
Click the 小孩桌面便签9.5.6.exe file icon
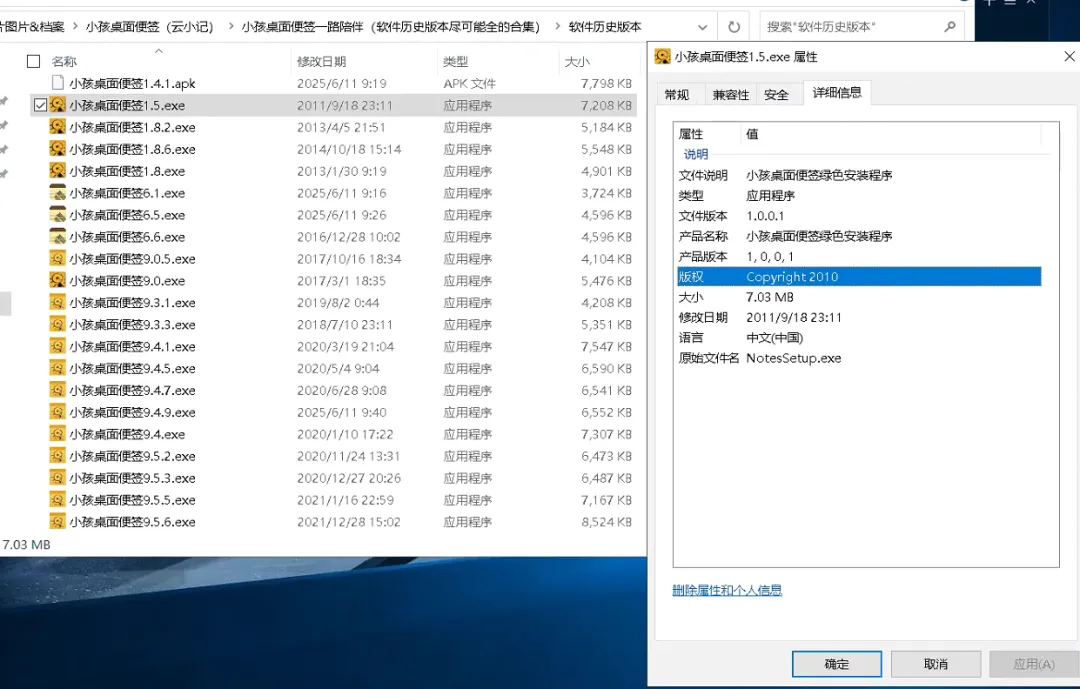pos(58,522)
